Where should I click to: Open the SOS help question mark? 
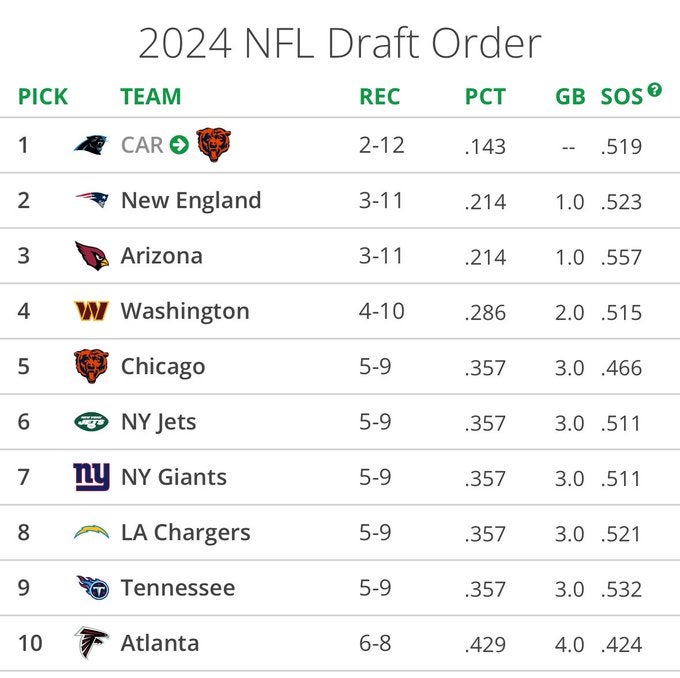[655, 90]
